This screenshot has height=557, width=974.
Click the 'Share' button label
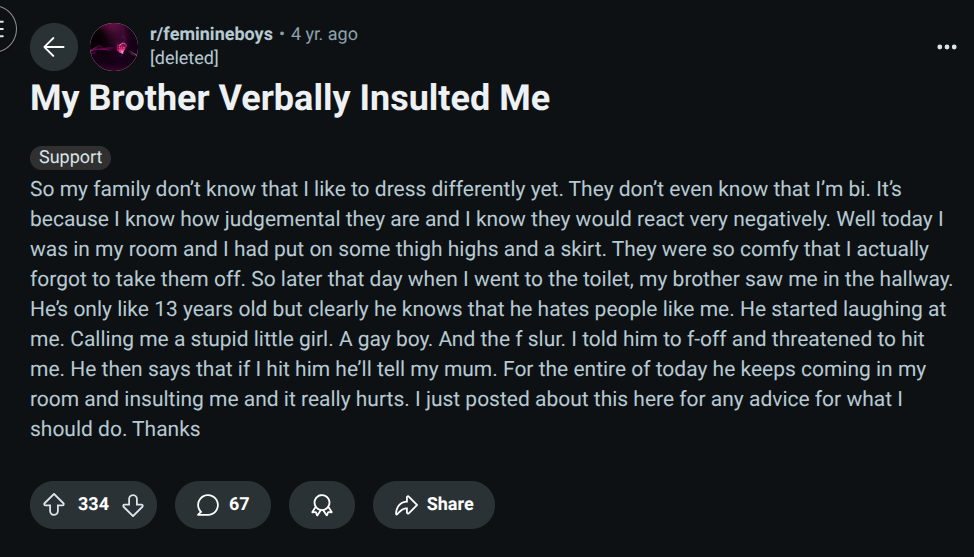pos(450,504)
